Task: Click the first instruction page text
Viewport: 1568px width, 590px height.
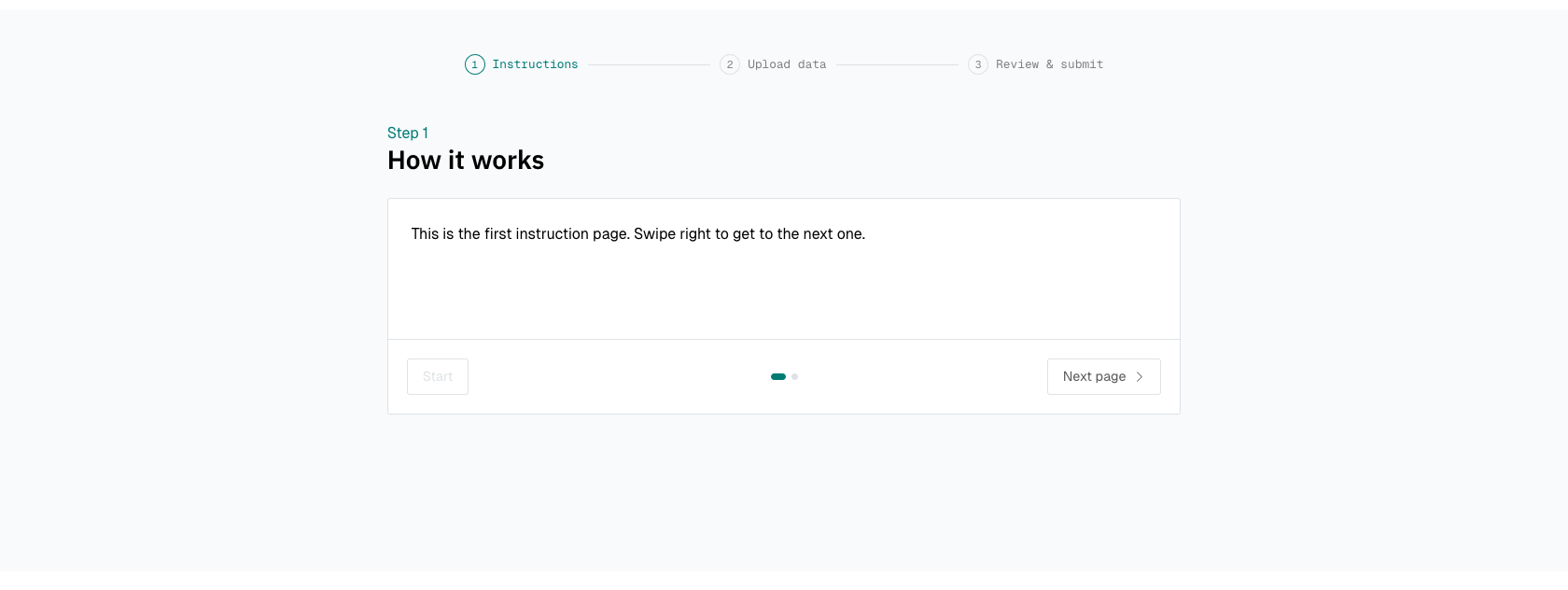Action: tap(638, 234)
